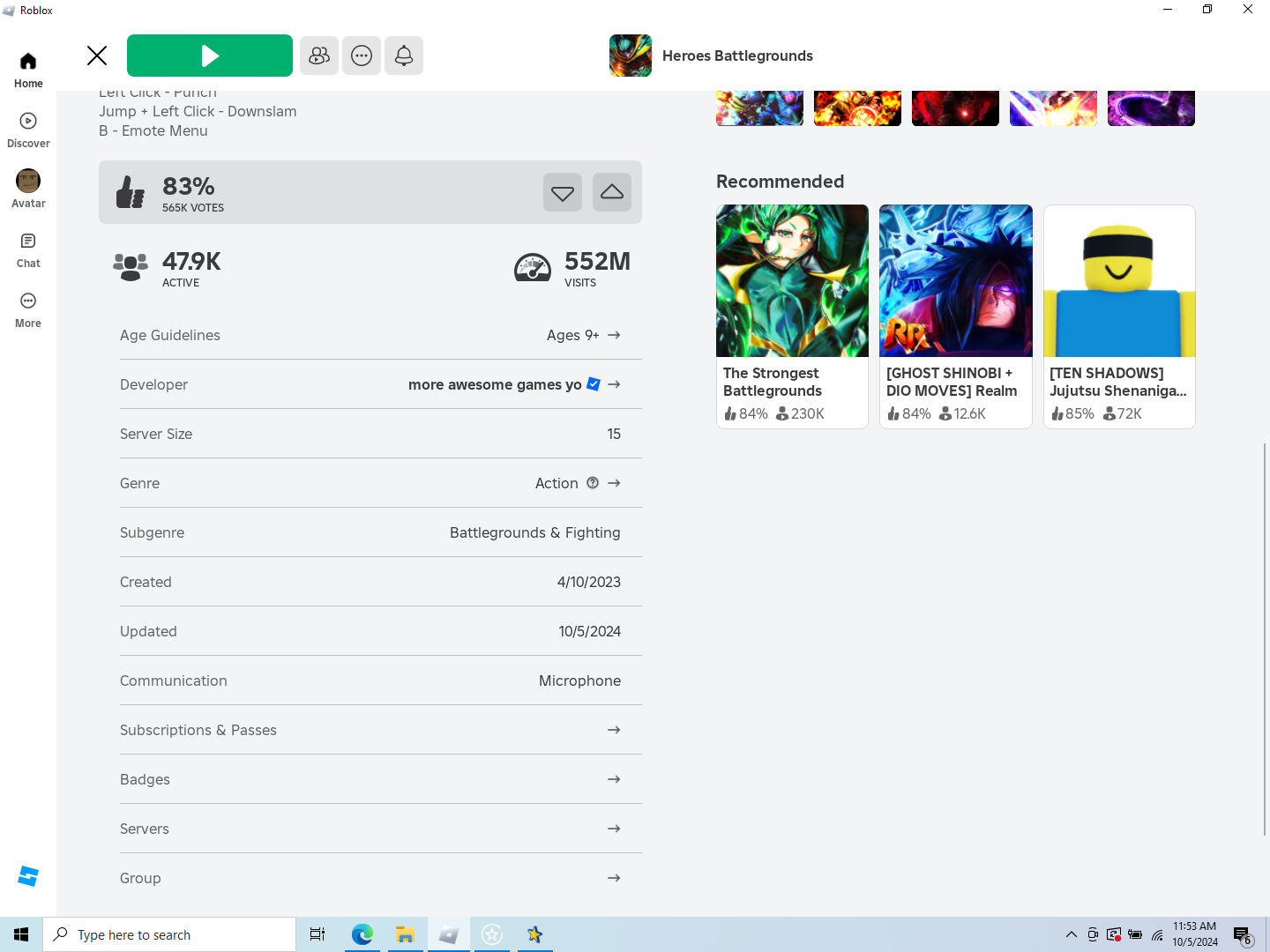Click the Wi-Fi network tray icon
This screenshot has height=952, width=1270.
click(x=1157, y=934)
